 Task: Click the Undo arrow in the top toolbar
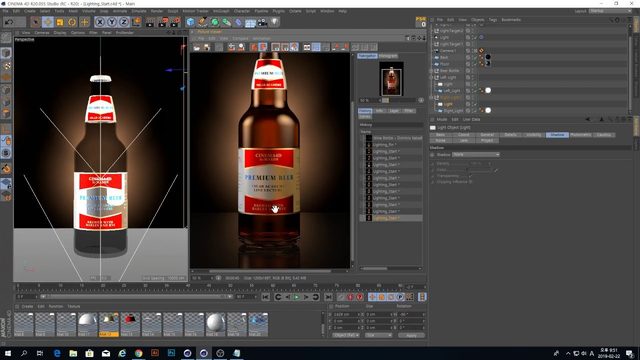tap(9, 22)
